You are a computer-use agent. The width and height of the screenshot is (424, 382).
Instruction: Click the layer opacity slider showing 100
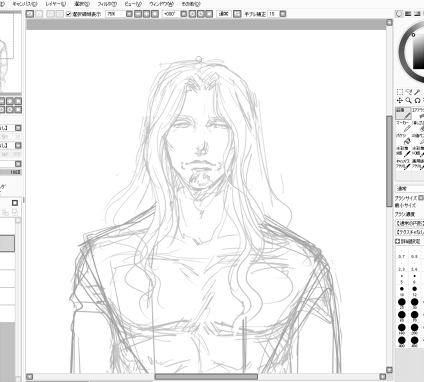(x=11, y=172)
